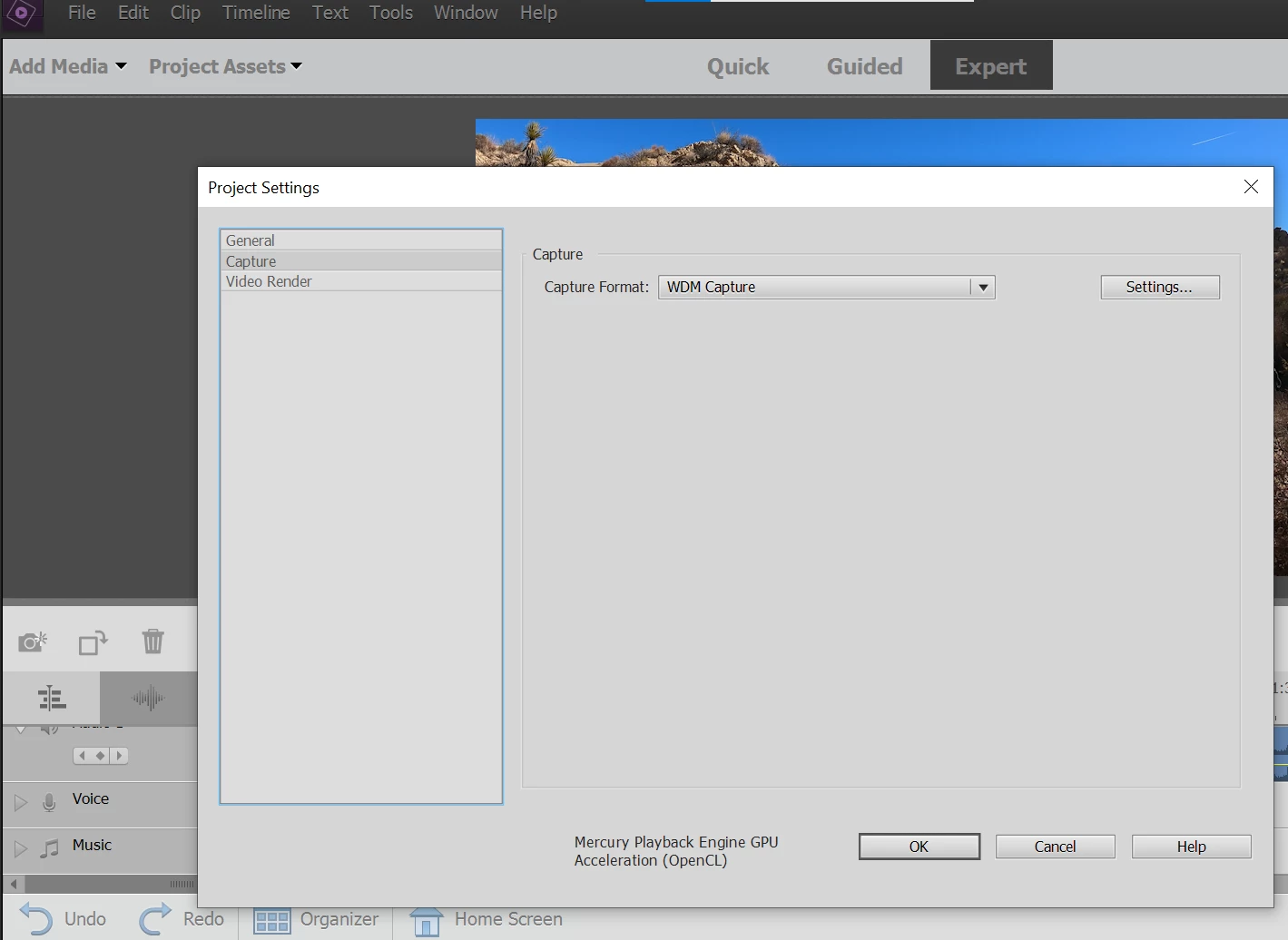Select the timeline tracks view icon
This screenshot has height=940, width=1288.
[52, 698]
